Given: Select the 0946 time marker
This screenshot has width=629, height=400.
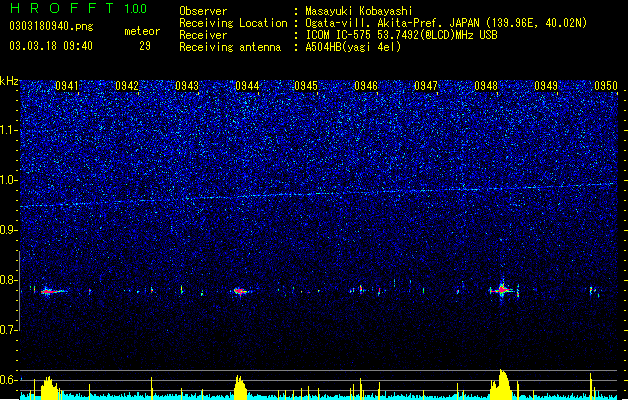Looking at the screenshot, I should (366, 85).
